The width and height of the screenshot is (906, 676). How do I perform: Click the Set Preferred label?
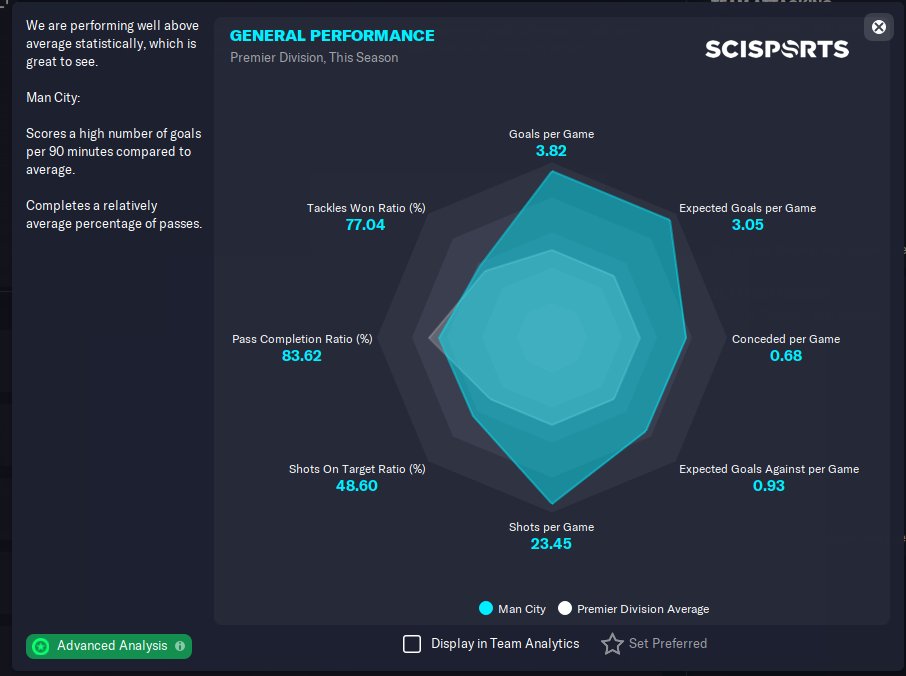click(667, 644)
